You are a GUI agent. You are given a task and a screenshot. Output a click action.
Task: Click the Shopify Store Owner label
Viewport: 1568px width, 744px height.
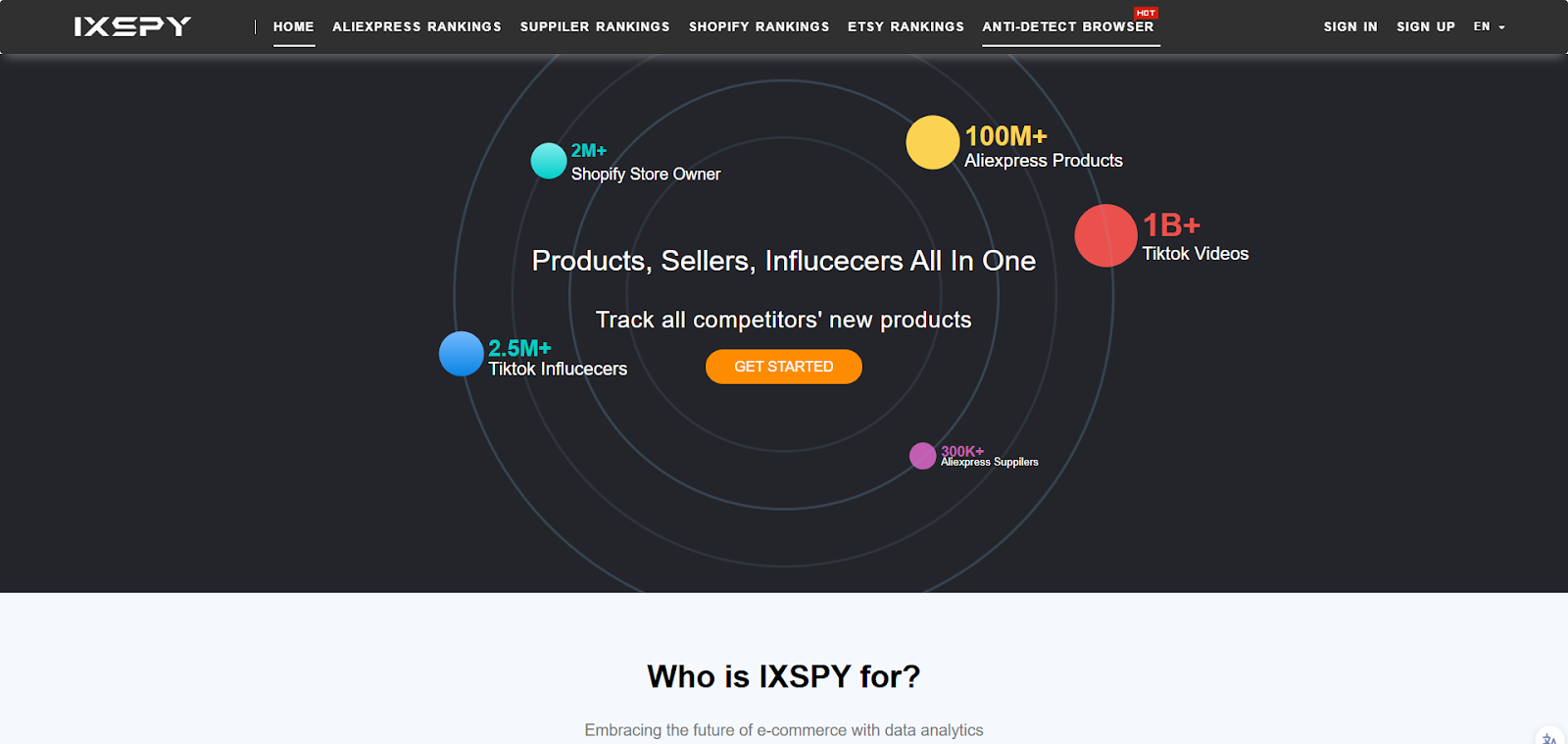(646, 174)
